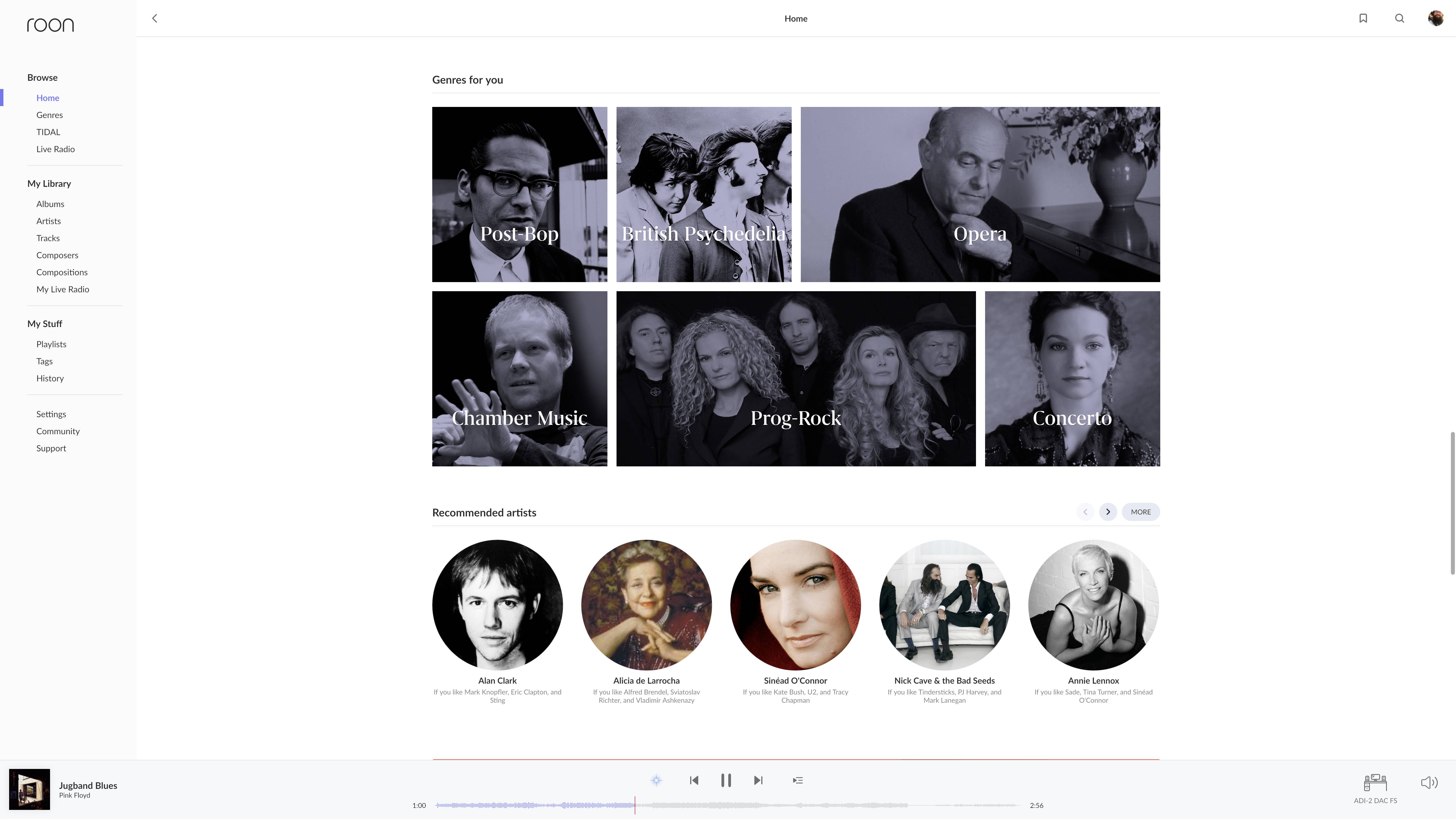
Task: Open the Opera genre tile
Action: (980, 194)
